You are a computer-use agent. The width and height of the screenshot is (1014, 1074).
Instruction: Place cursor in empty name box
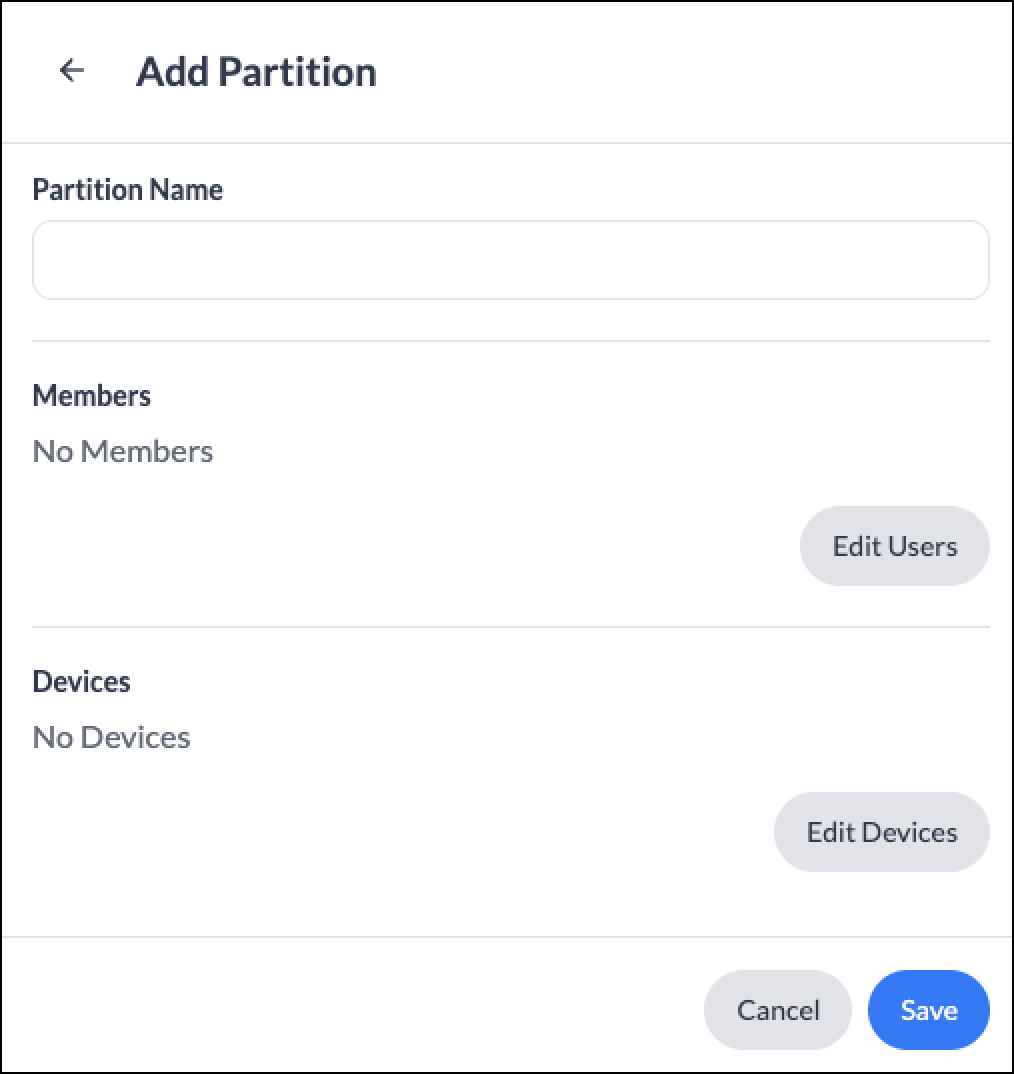[x=510, y=260]
